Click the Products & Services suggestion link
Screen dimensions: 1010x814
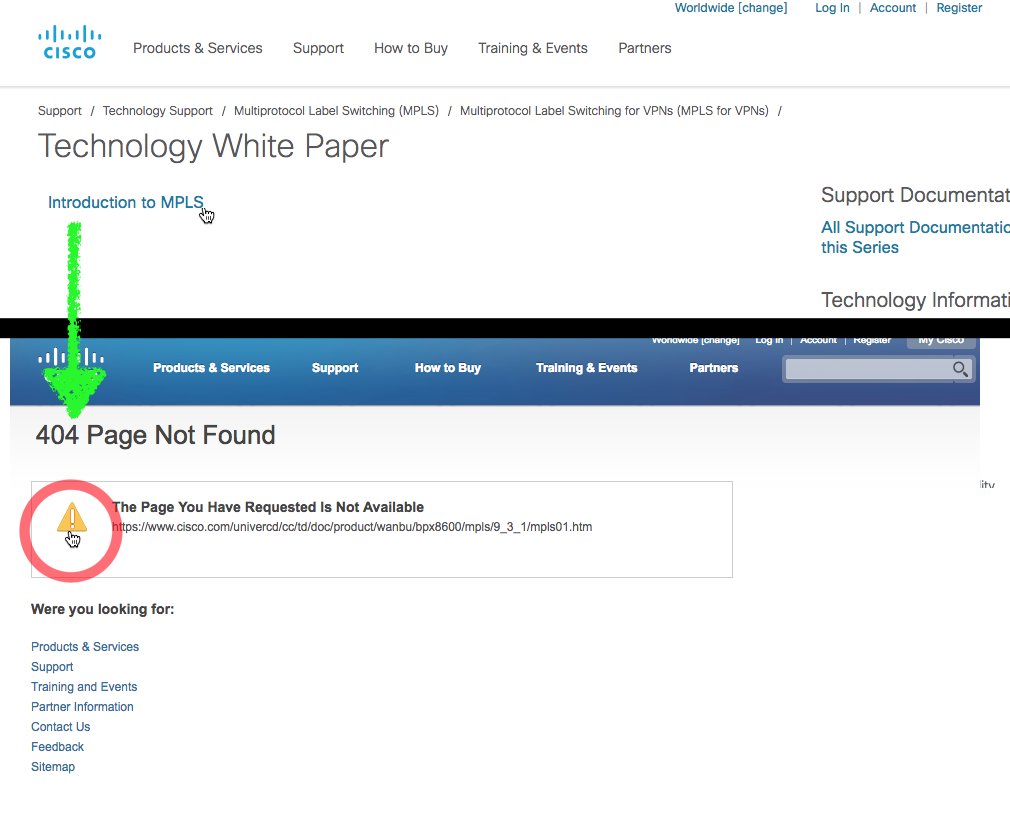85,647
